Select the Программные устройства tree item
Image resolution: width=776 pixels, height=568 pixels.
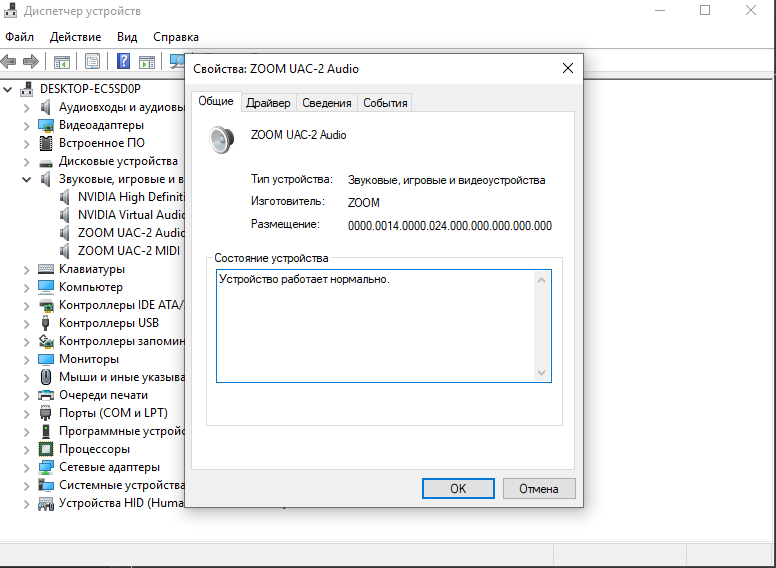pos(122,431)
